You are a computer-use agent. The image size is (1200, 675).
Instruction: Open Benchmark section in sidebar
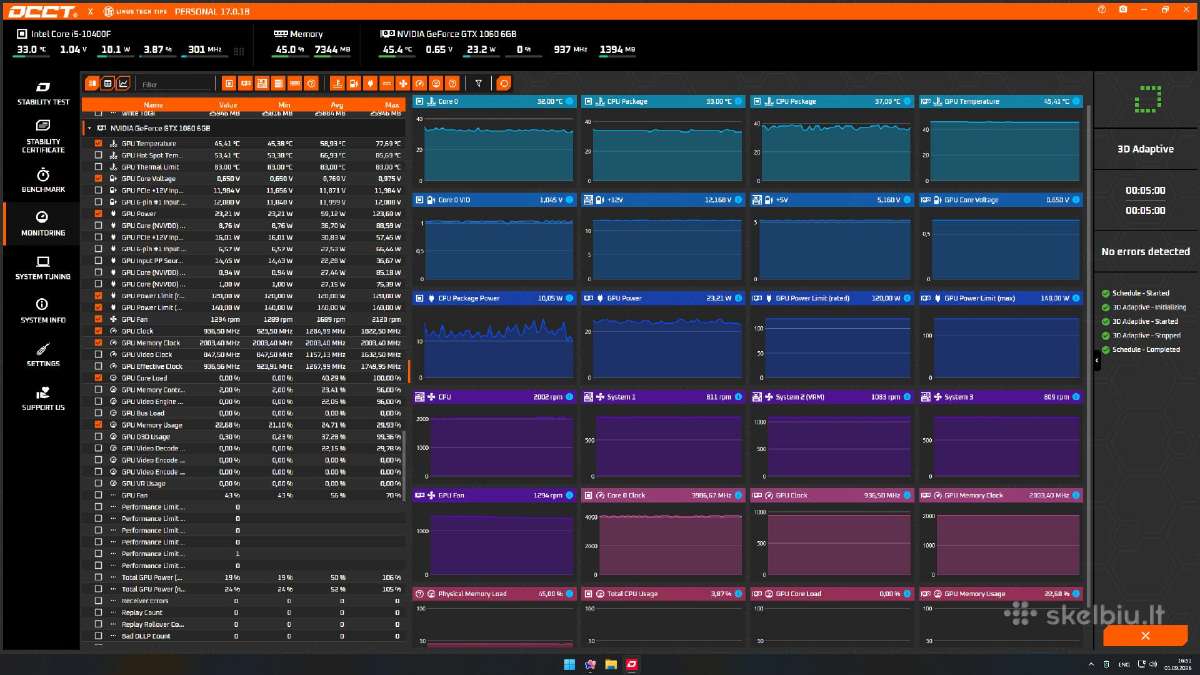tap(42, 181)
